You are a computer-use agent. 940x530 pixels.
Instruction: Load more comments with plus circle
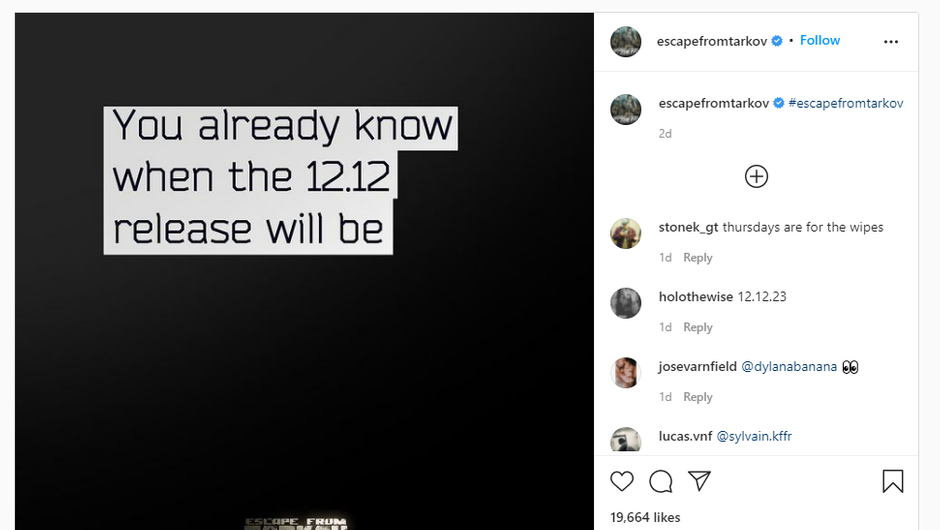pos(756,176)
